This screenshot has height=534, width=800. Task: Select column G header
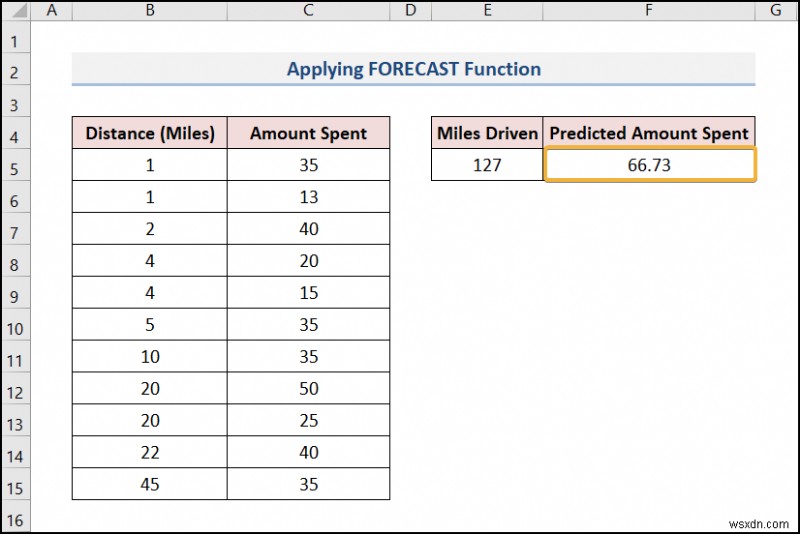[776, 10]
